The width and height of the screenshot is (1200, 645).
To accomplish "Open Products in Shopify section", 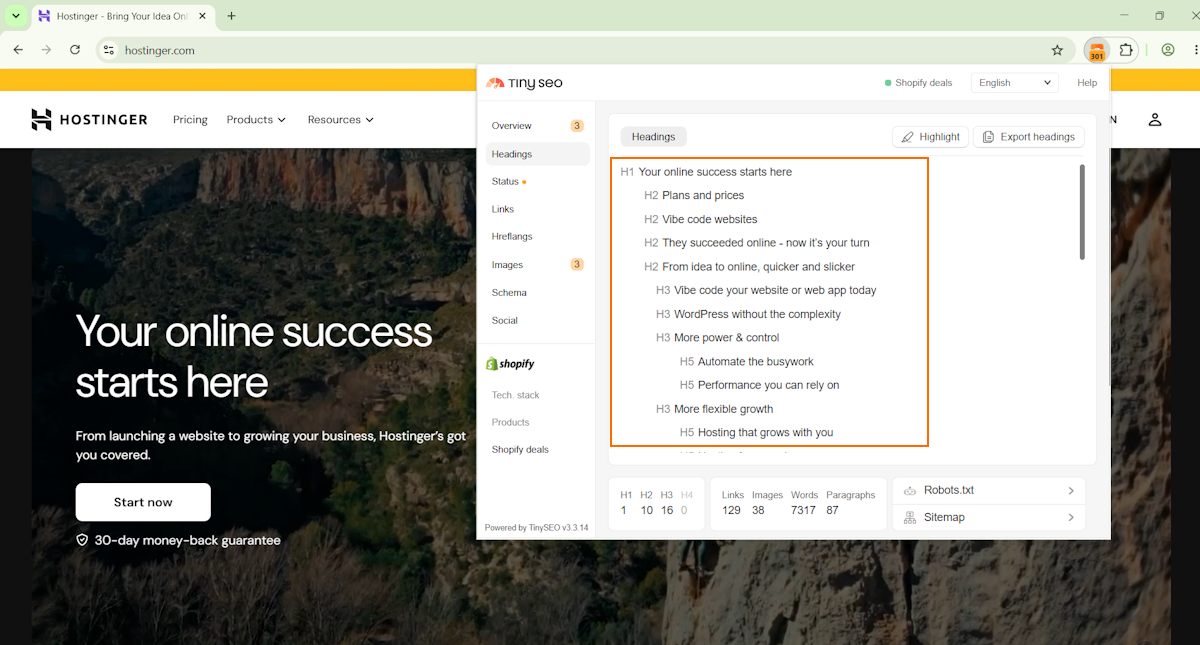I will 510,422.
